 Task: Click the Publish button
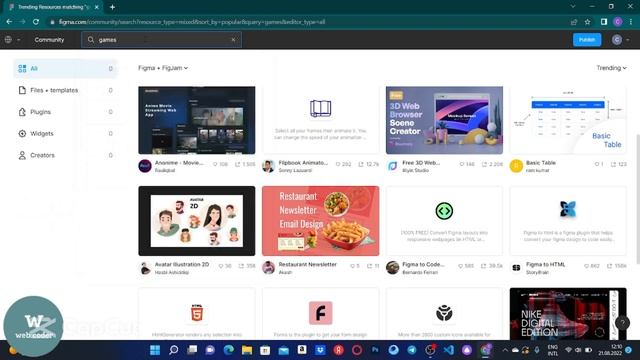click(x=587, y=40)
